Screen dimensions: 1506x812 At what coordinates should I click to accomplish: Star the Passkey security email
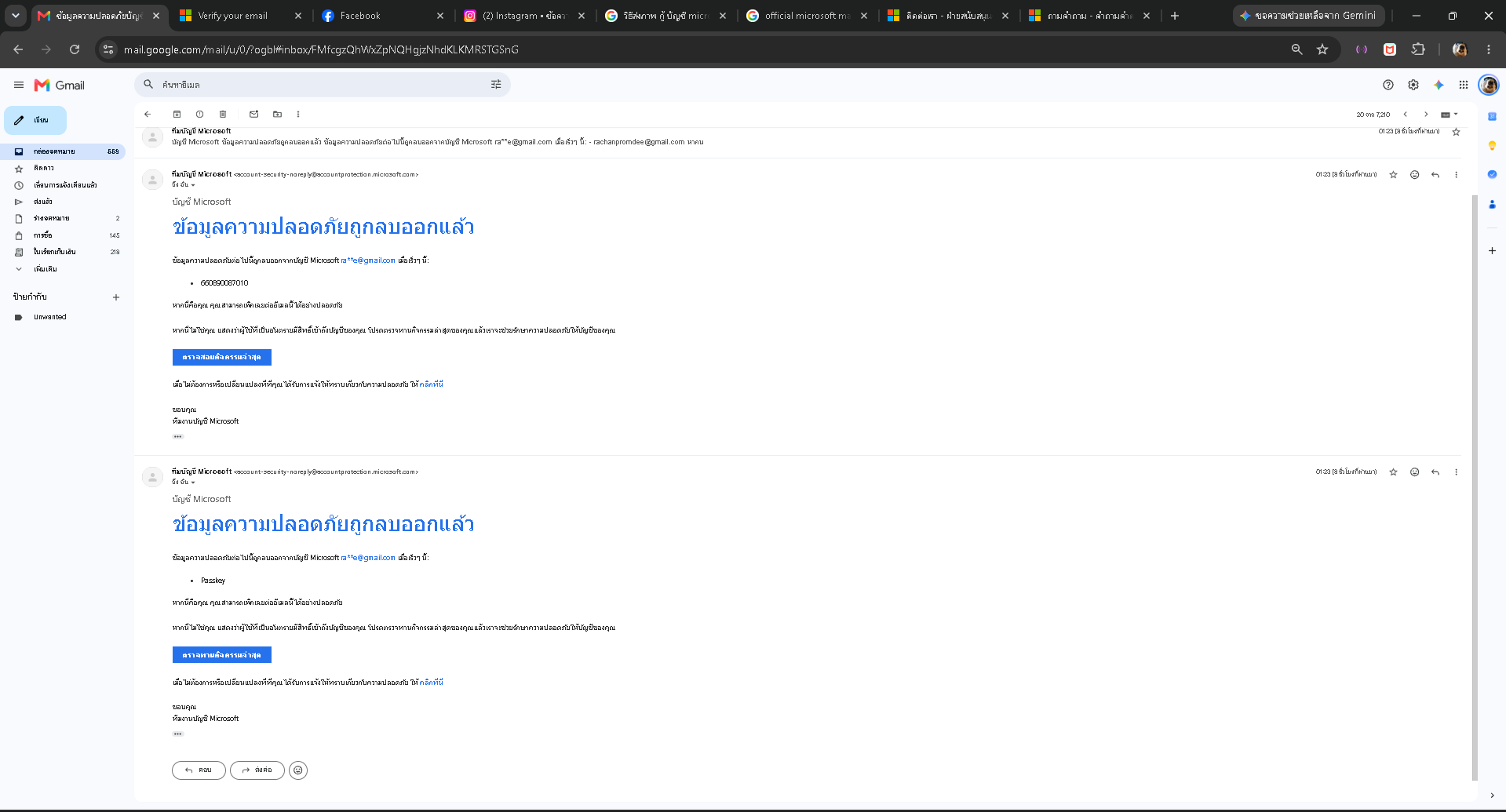pyautogui.click(x=1394, y=472)
